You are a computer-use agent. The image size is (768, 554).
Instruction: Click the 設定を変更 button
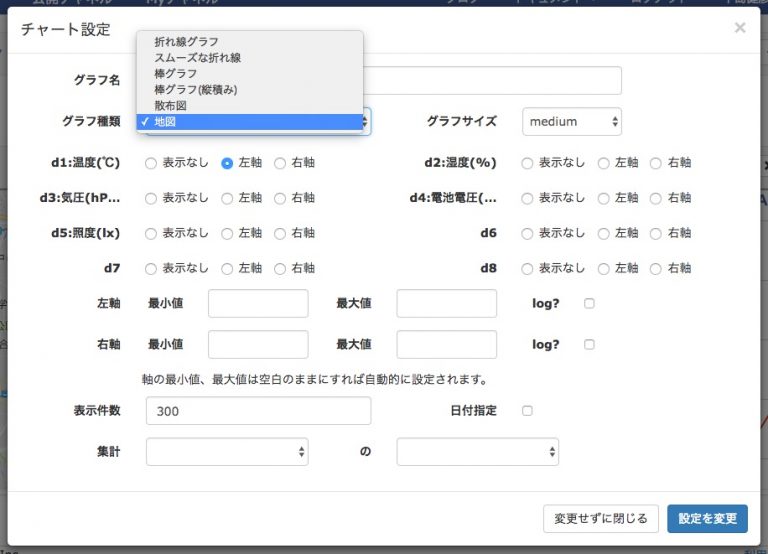(x=707, y=518)
